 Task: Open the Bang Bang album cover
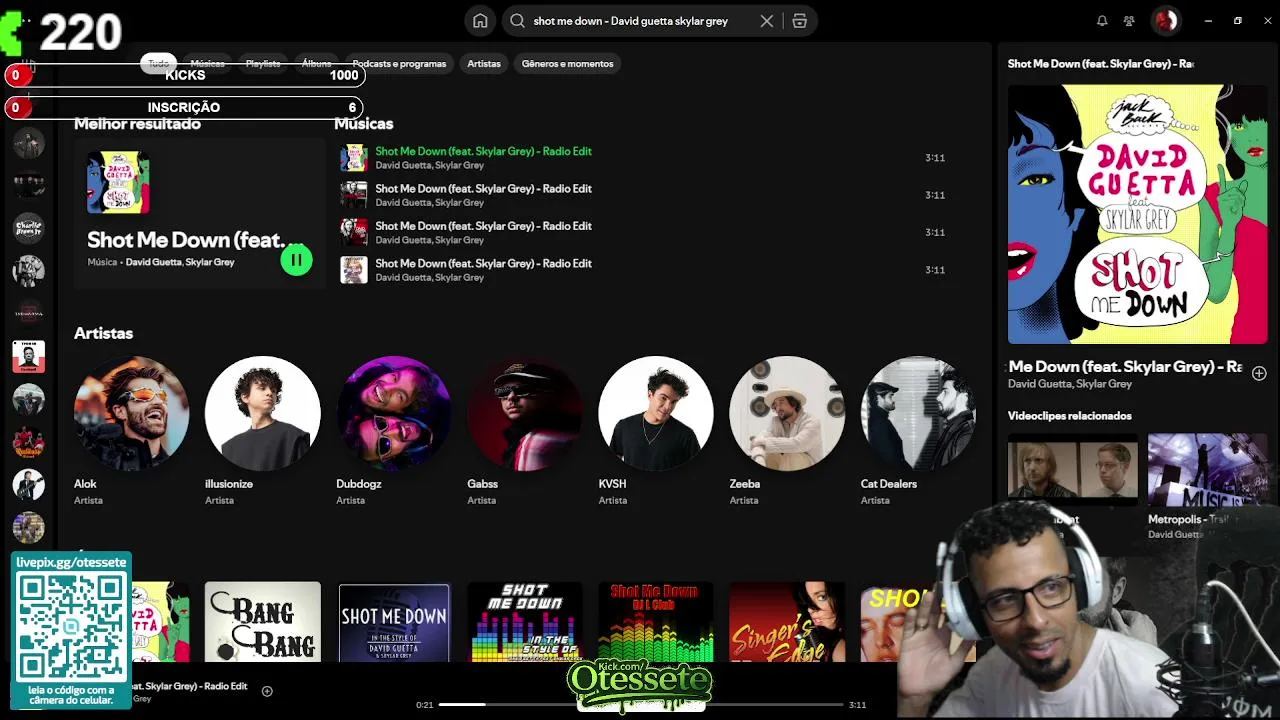263,622
